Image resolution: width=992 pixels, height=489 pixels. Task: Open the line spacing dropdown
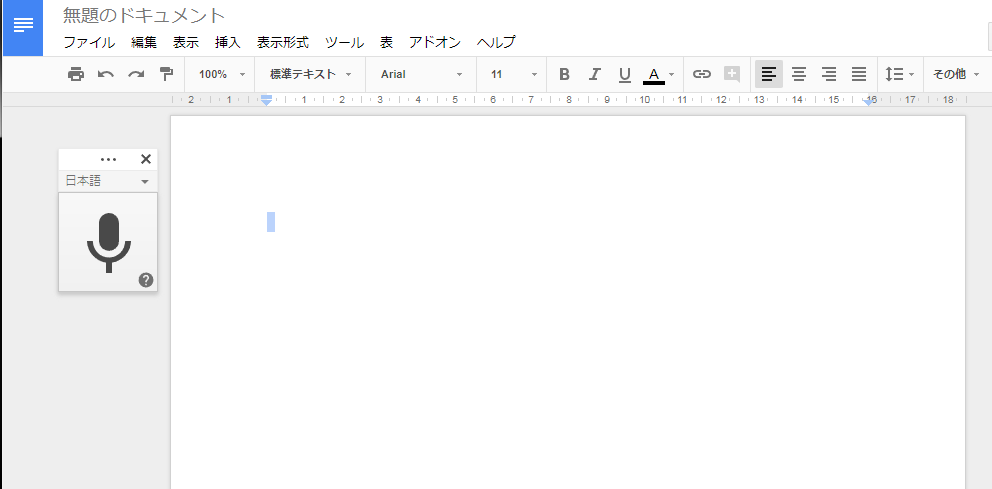click(900, 74)
